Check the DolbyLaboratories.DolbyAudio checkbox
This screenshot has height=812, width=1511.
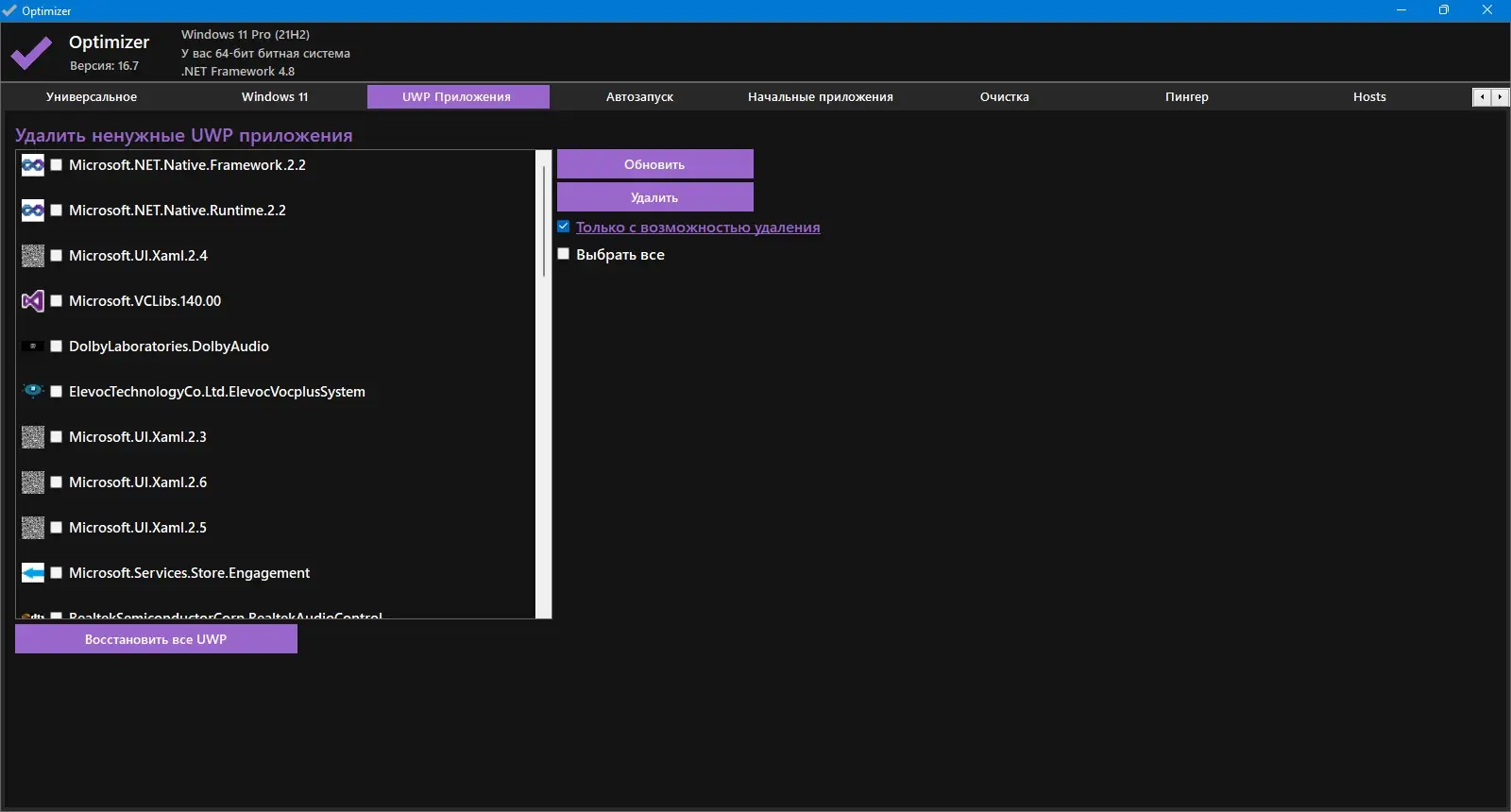click(x=57, y=347)
